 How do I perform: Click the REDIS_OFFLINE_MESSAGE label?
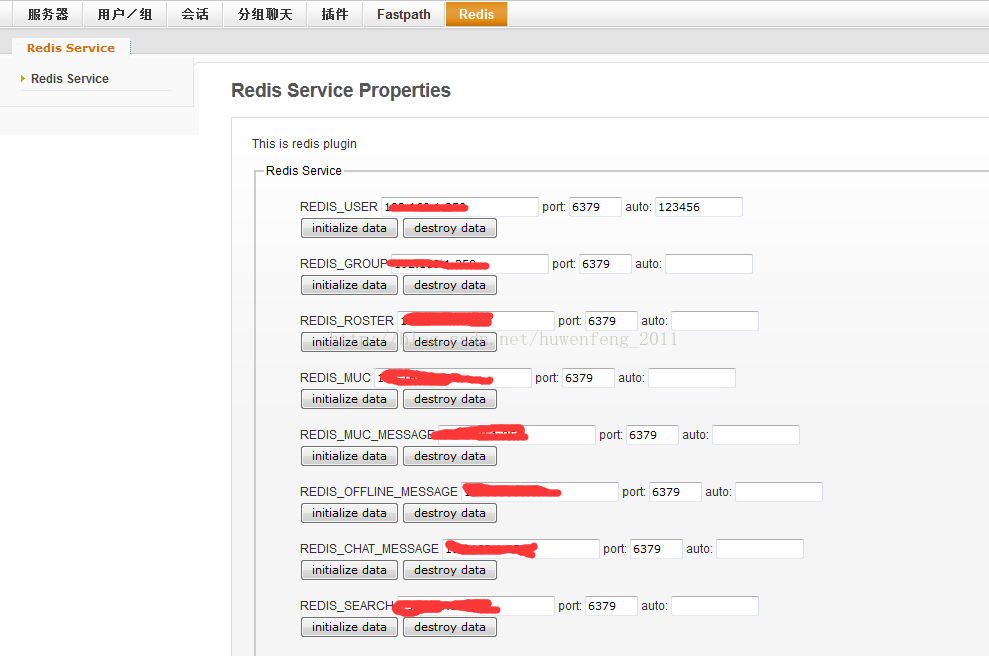pos(378,492)
